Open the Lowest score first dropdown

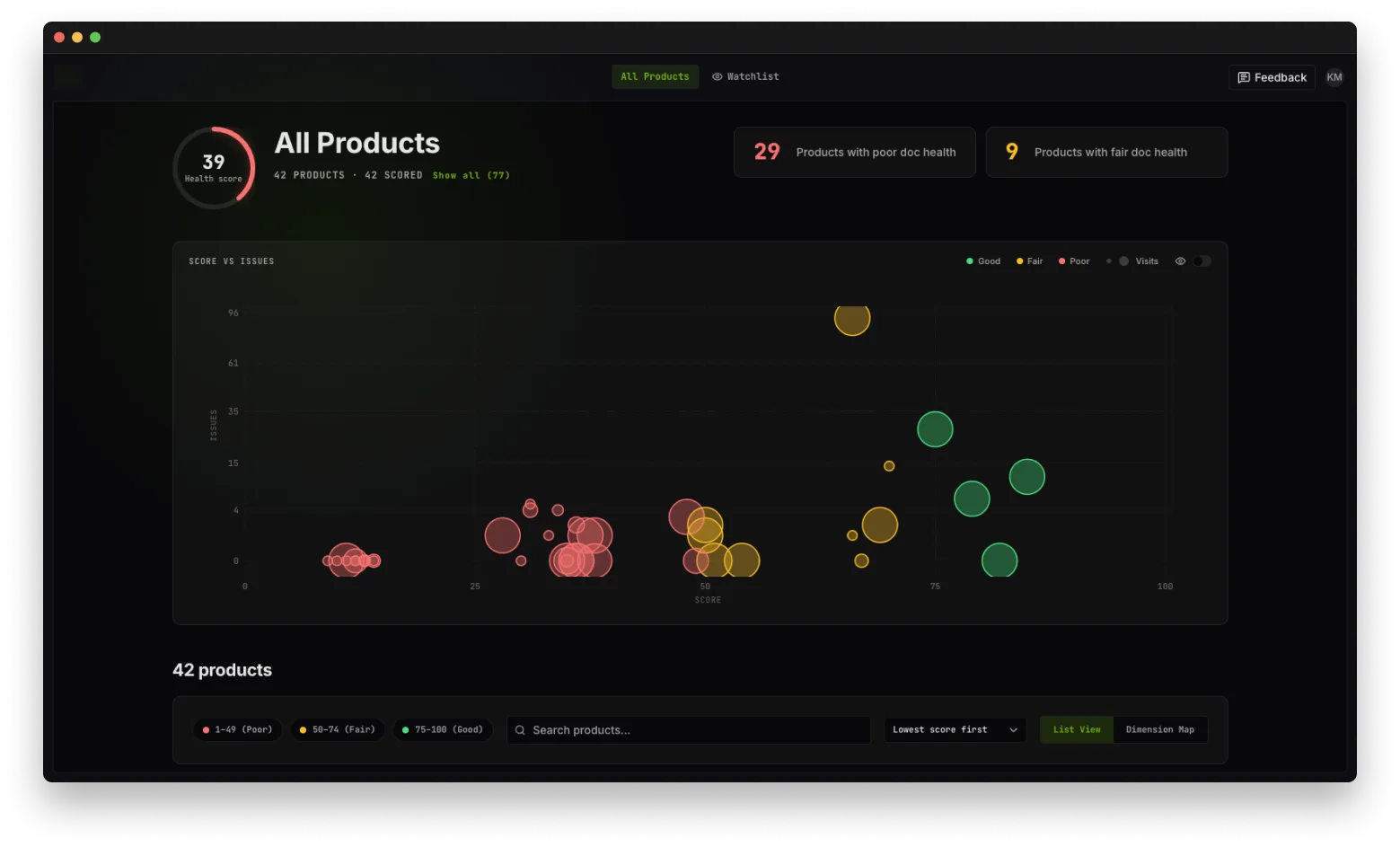(955, 730)
